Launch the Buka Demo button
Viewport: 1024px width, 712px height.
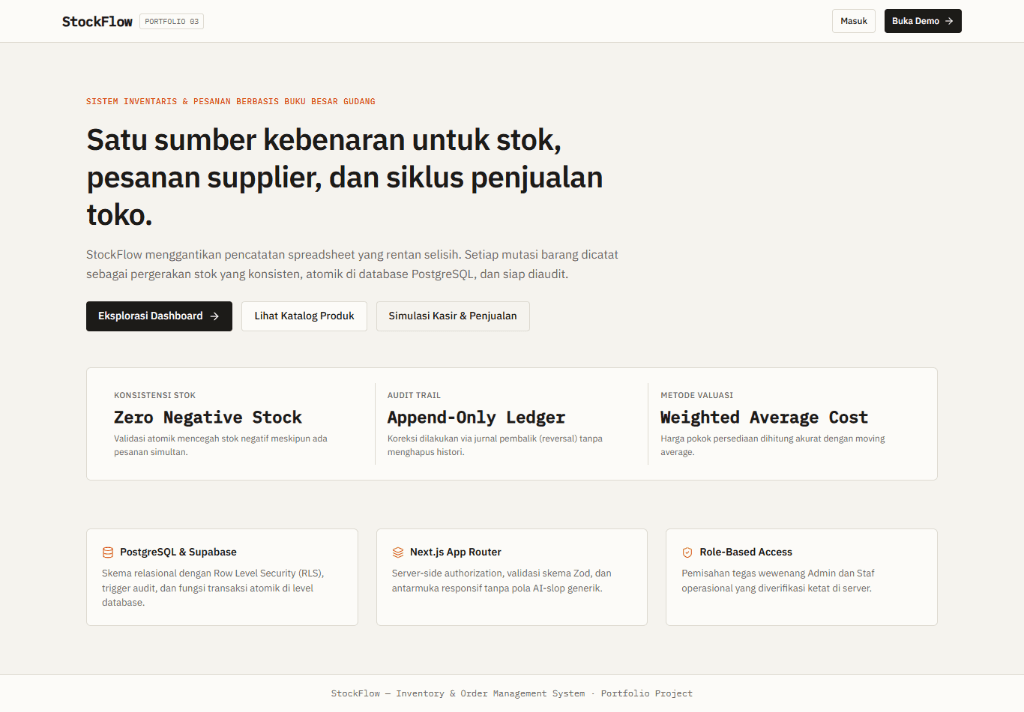pyautogui.click(x=923, y=21)
